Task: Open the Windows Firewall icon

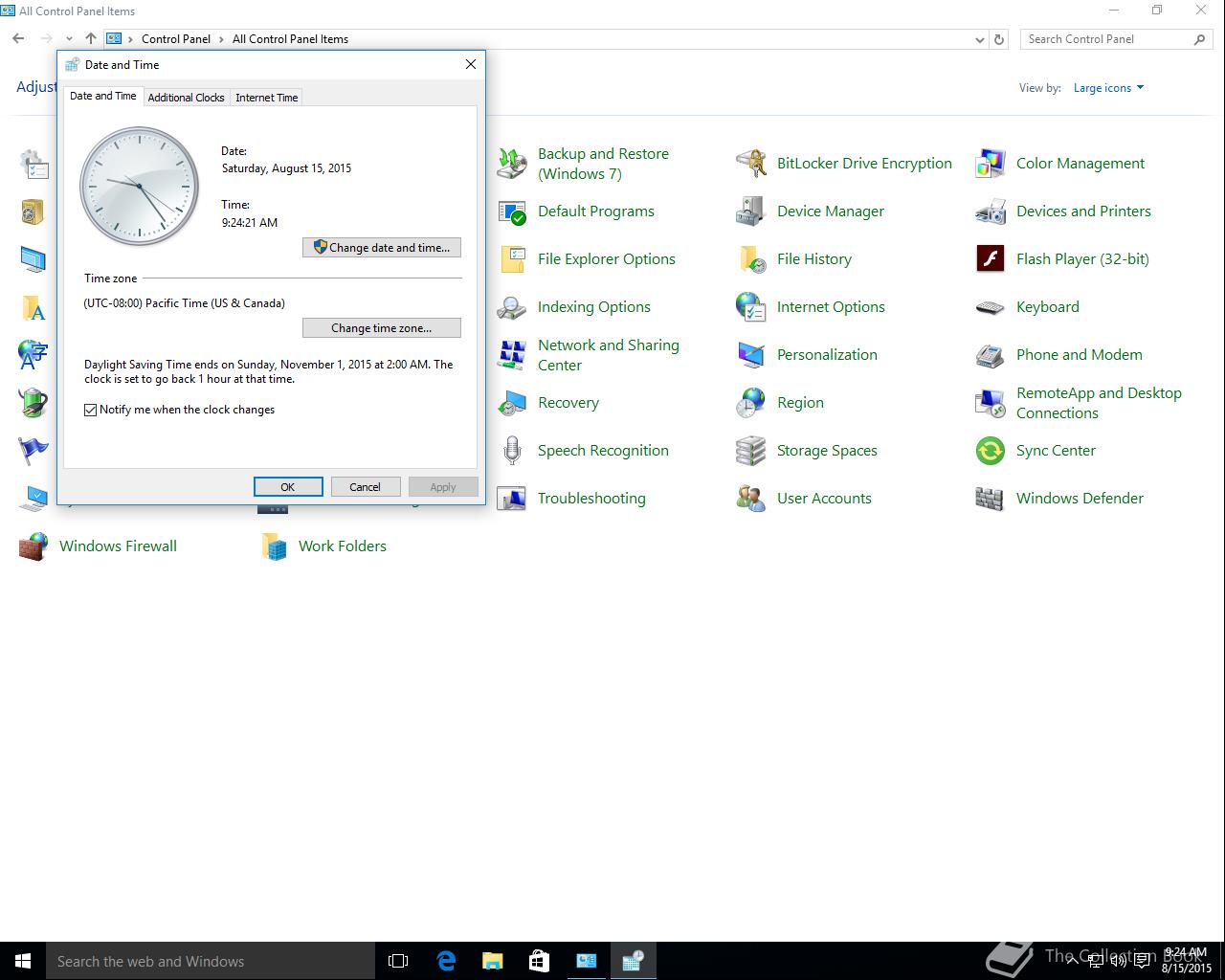Action: tap(33, 546)
